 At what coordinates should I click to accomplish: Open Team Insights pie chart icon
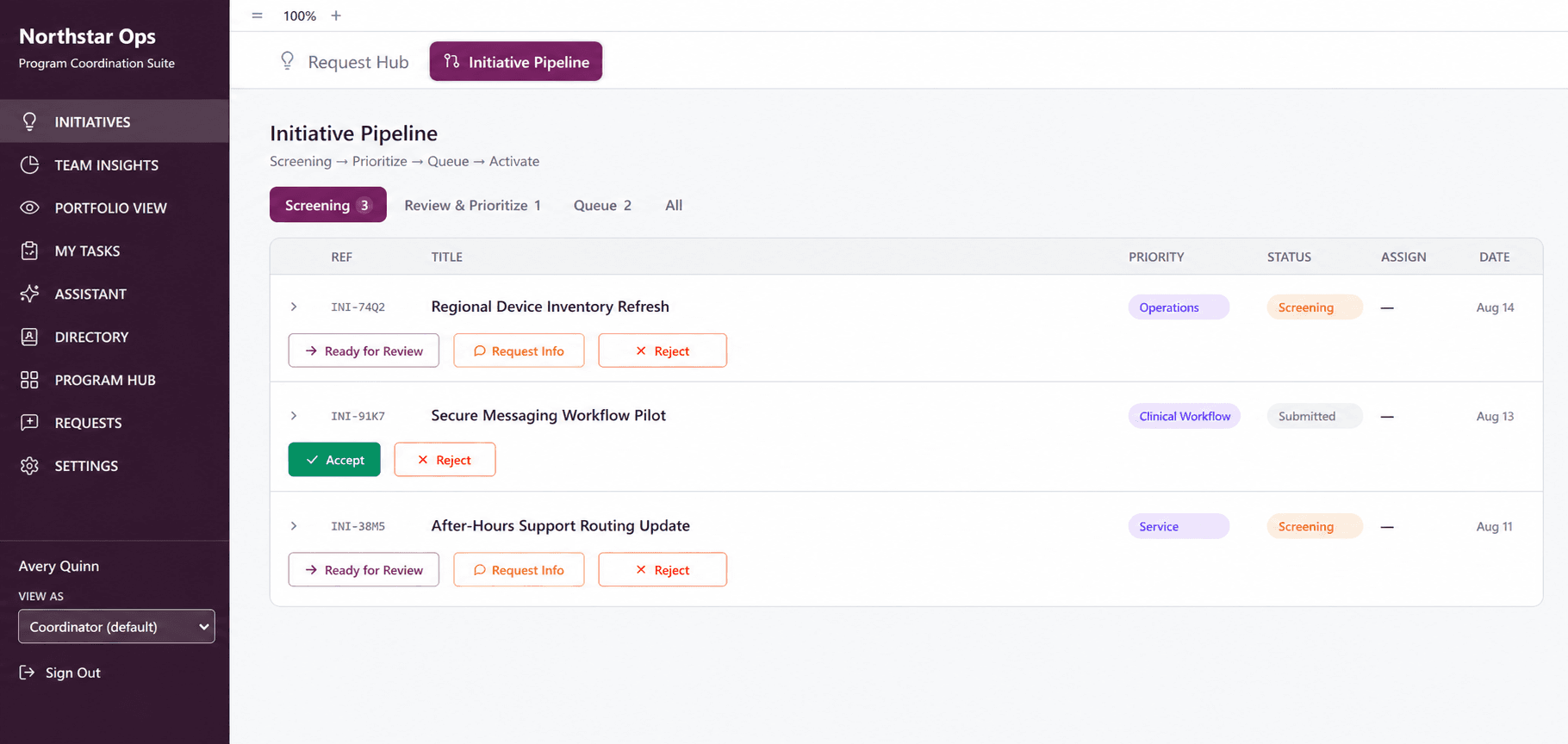(29, 164)
